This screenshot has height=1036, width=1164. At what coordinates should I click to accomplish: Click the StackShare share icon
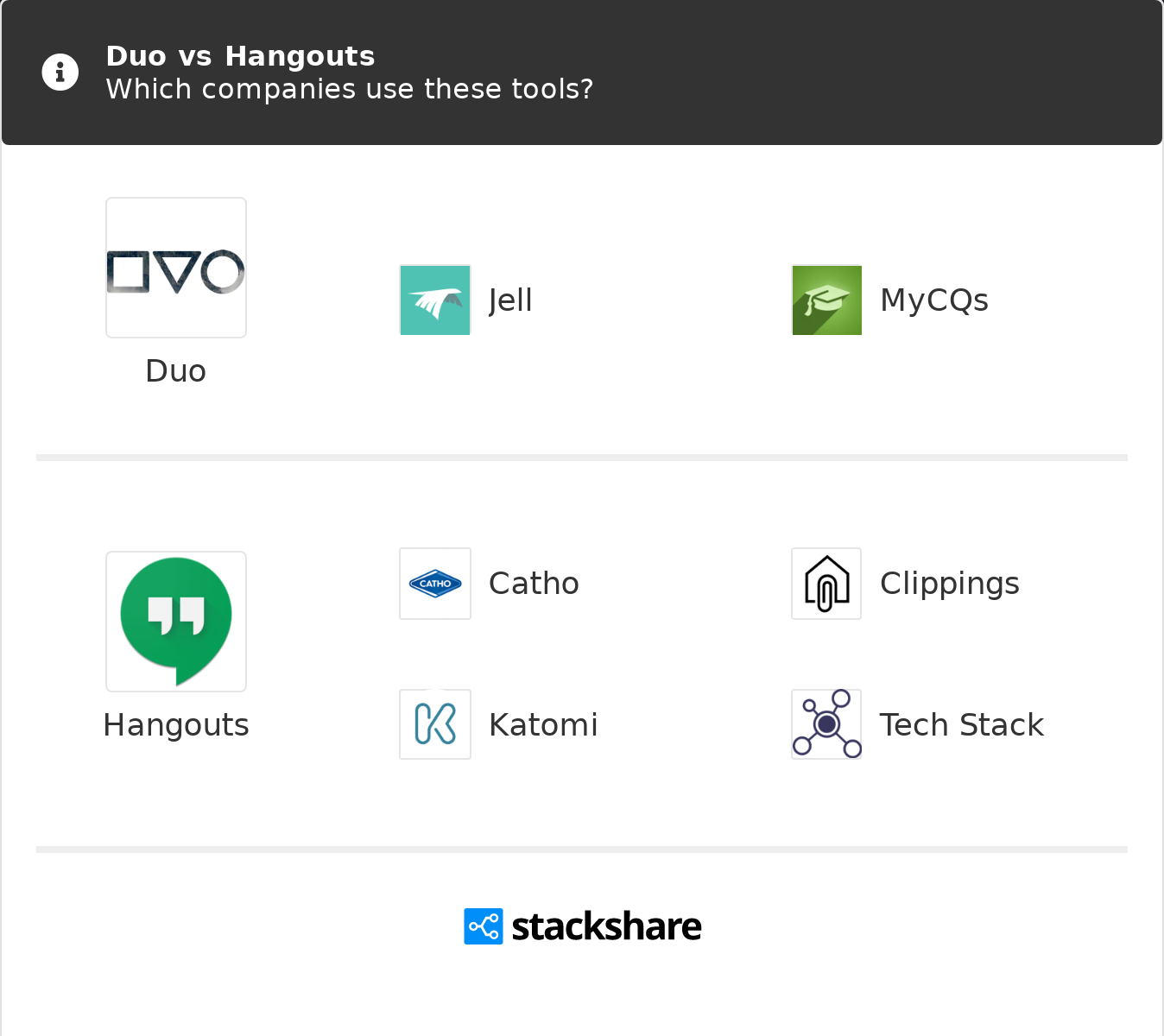coord(484,926)
